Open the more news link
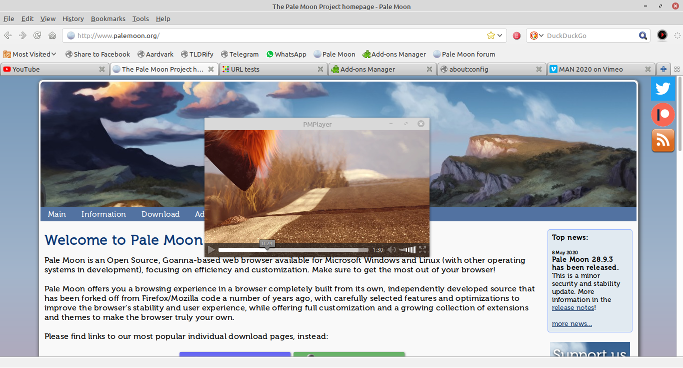The width and height of the screenshot is (683, 368). click(571, 324)
